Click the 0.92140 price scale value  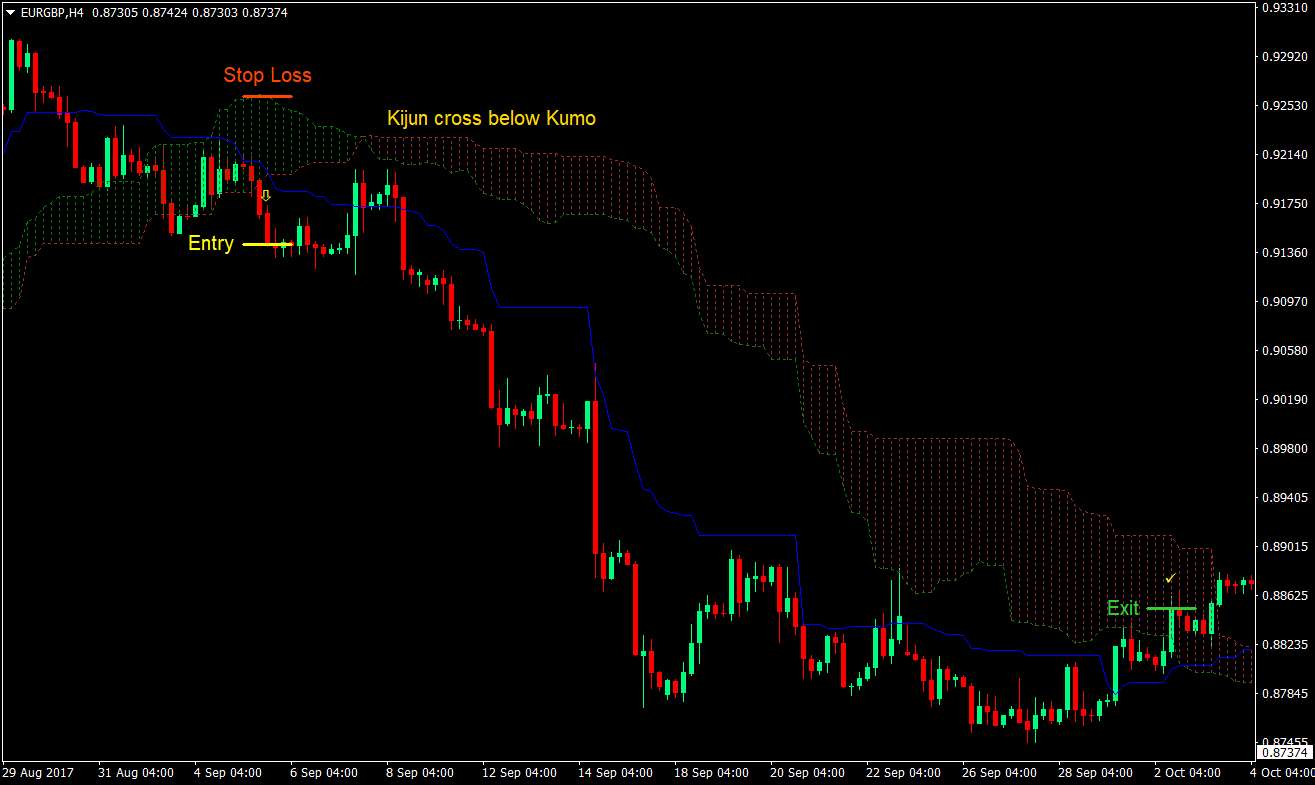[x=1287, y=155]
